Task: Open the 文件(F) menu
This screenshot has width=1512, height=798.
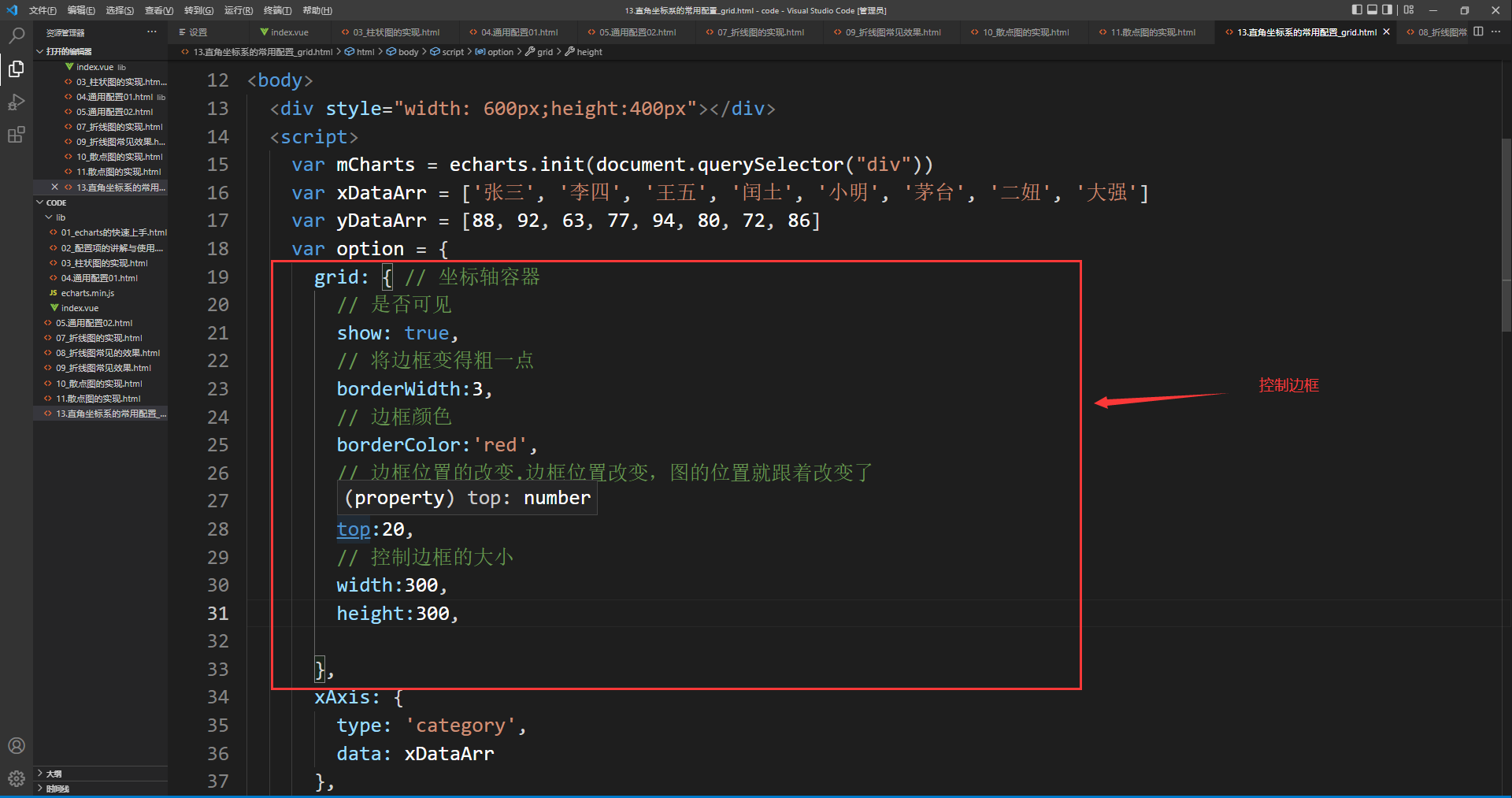Action: click(x=43, y=10)
